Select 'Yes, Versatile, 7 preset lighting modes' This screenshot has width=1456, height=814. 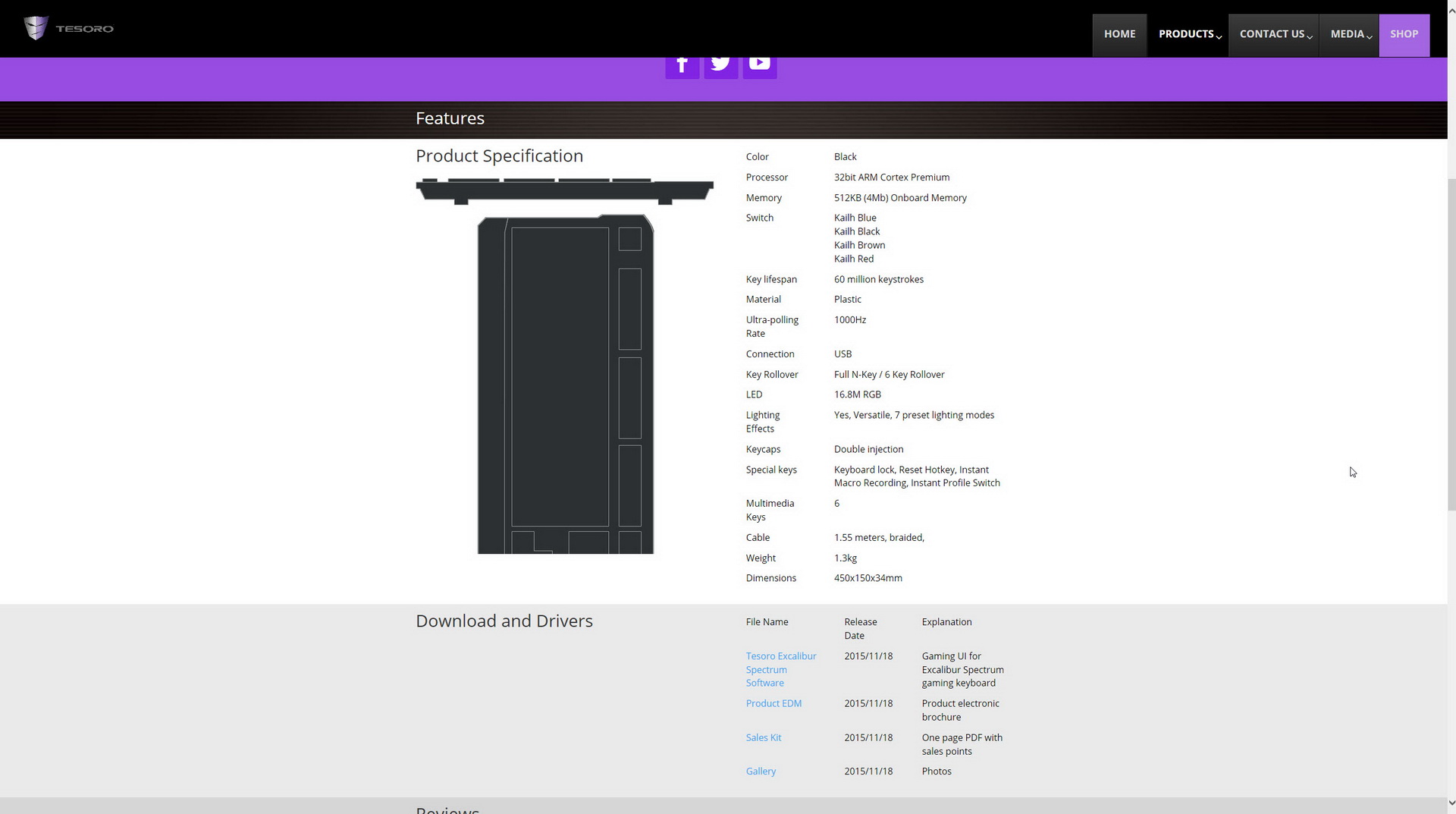(x=914, y=415)
